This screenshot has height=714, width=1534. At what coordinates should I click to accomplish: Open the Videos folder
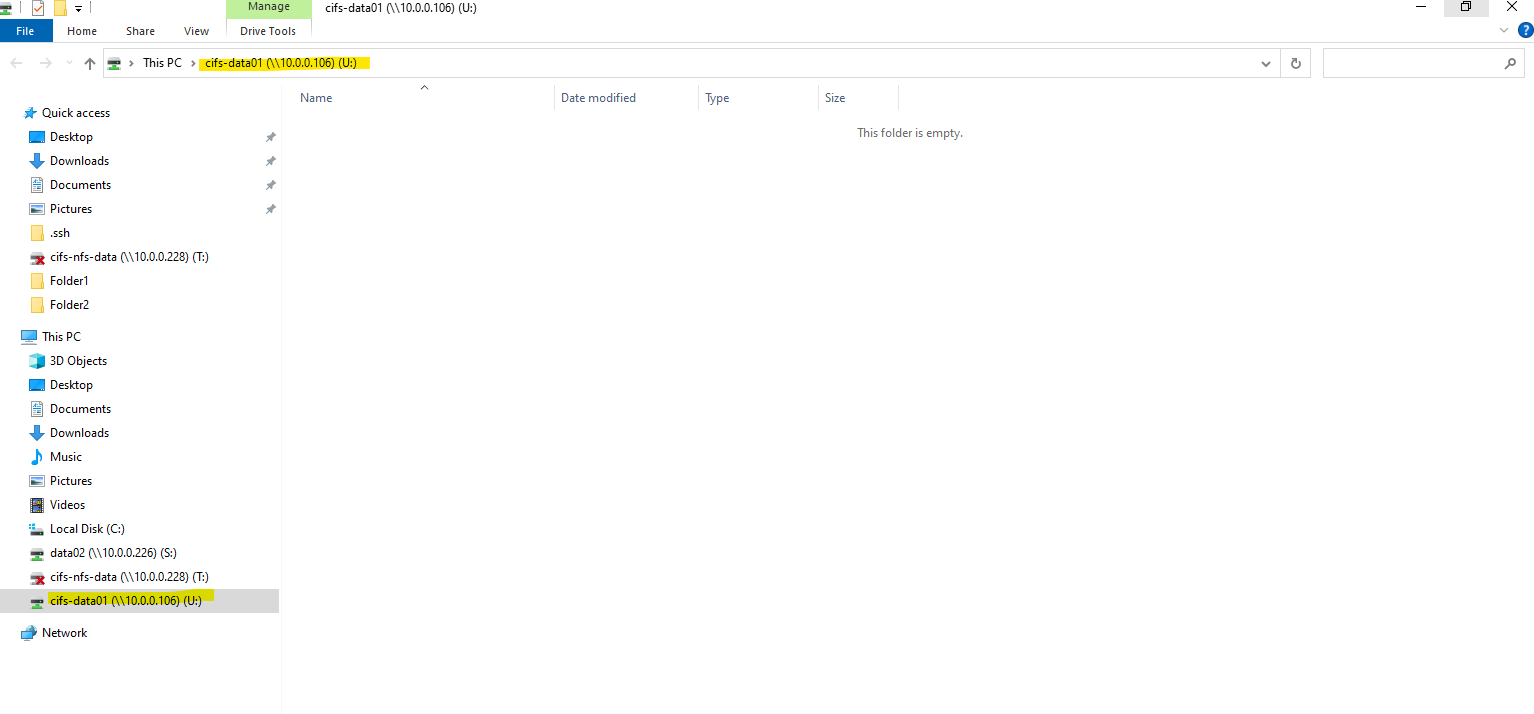click(x=67, y=505)
